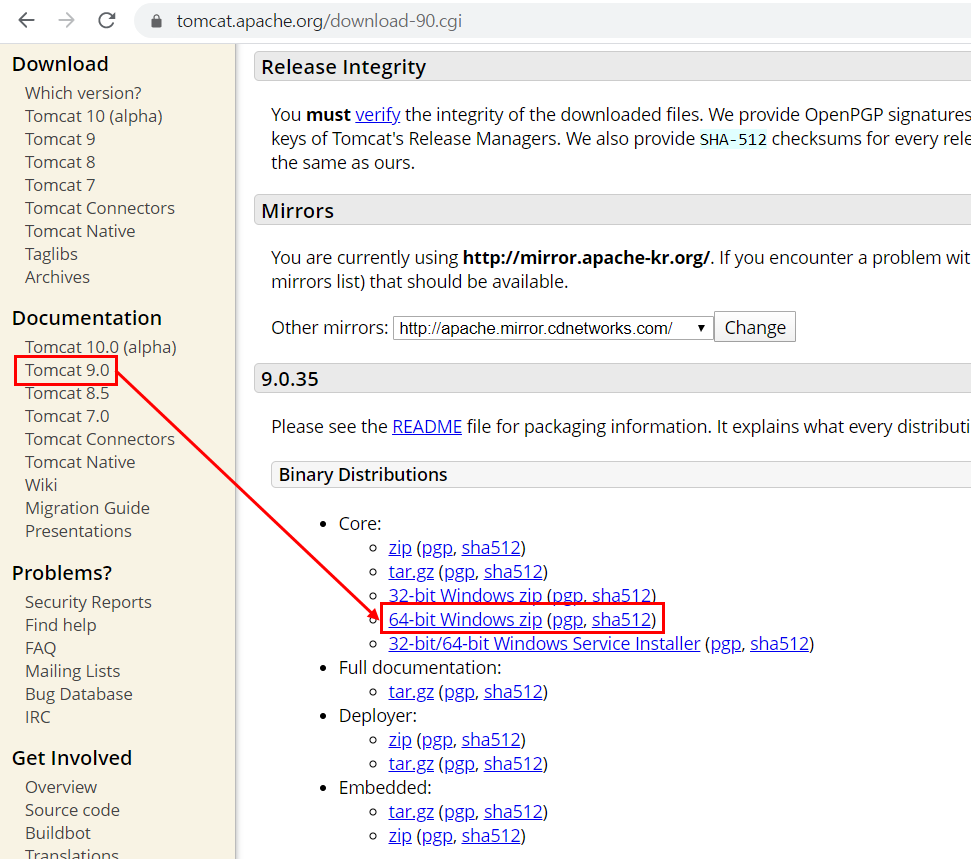Open Tomcat Connectors under Download

(100, 207)
